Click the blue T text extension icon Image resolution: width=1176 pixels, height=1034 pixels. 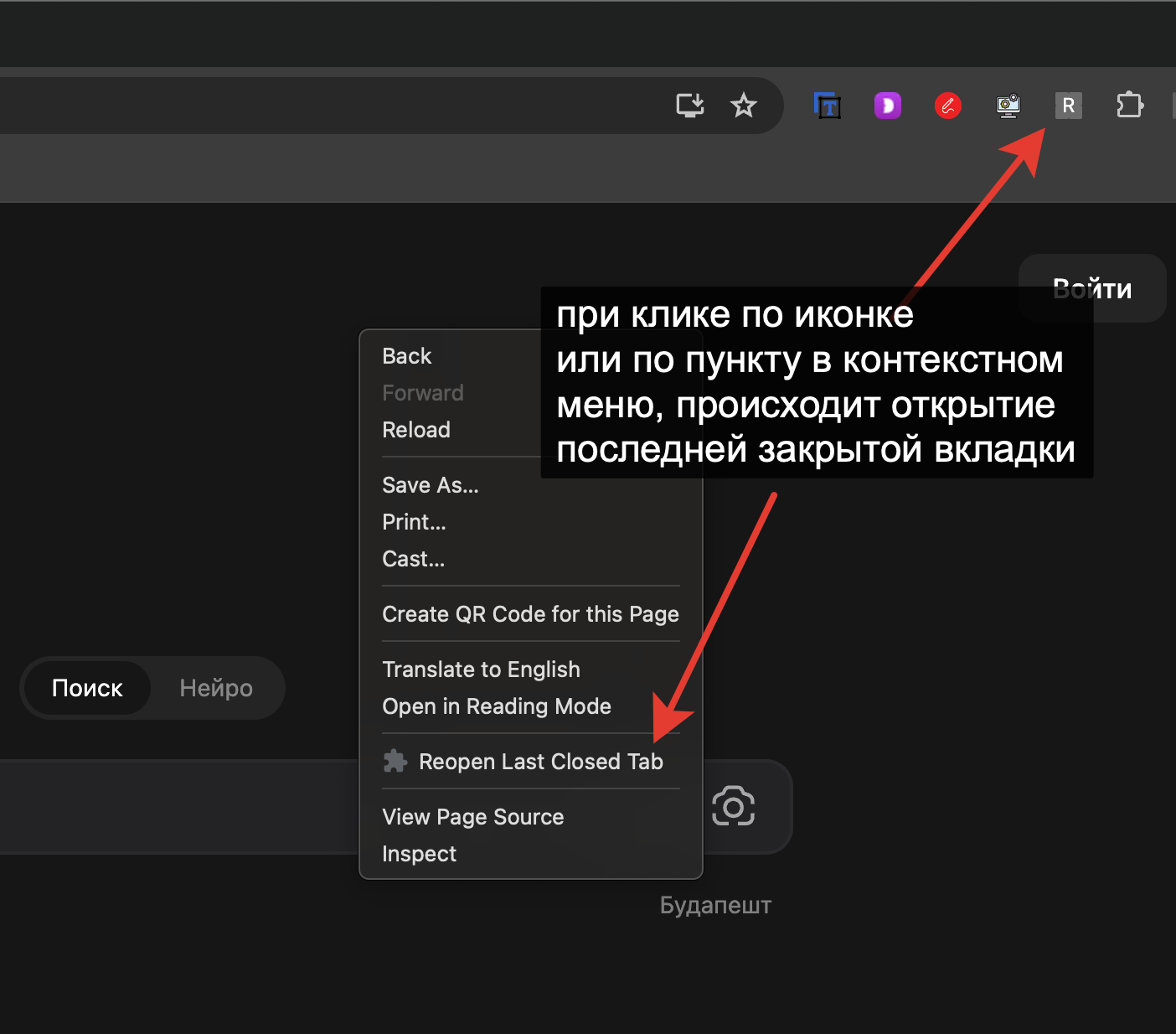pos(828,105)
